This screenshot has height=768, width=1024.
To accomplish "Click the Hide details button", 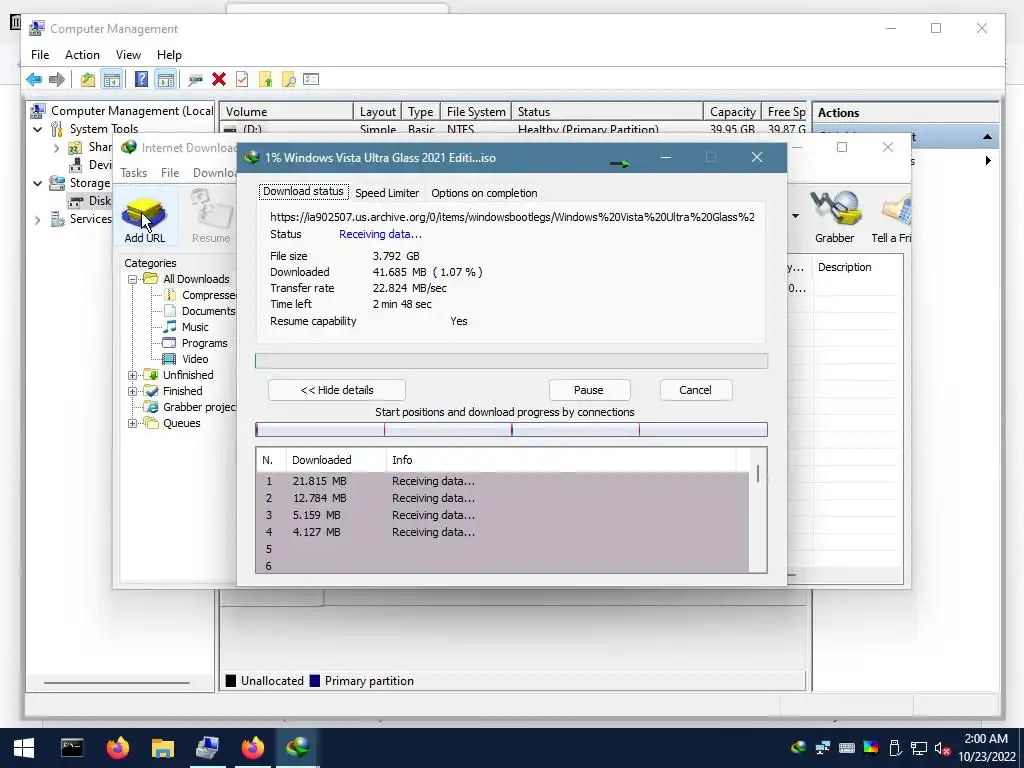I will (336, 390).
